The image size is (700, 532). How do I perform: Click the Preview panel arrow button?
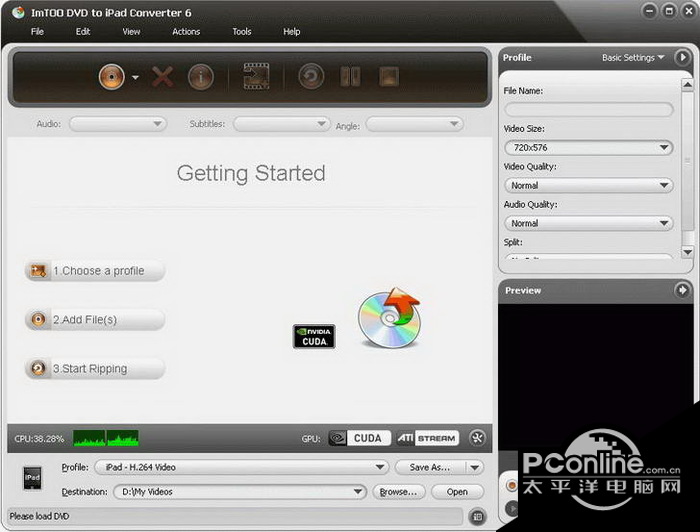[x=682, y=290]
